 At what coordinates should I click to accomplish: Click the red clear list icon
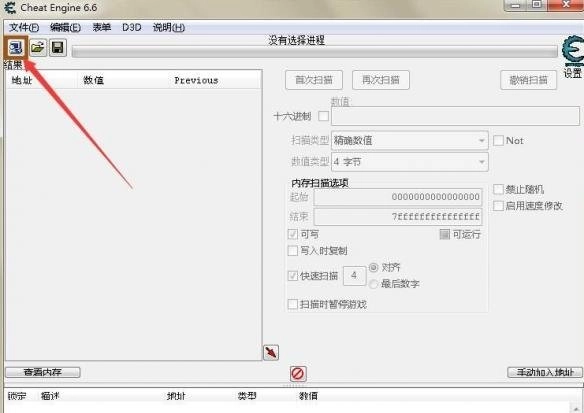(x=298, y=373)
